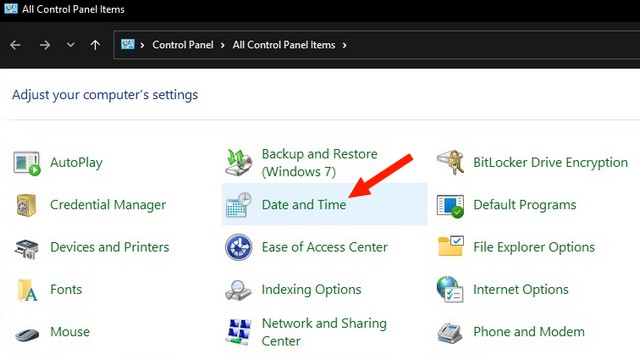This screenshot has height=360, width=640.
Task: Open the Phone and Modem link
Action: point(529,332)
